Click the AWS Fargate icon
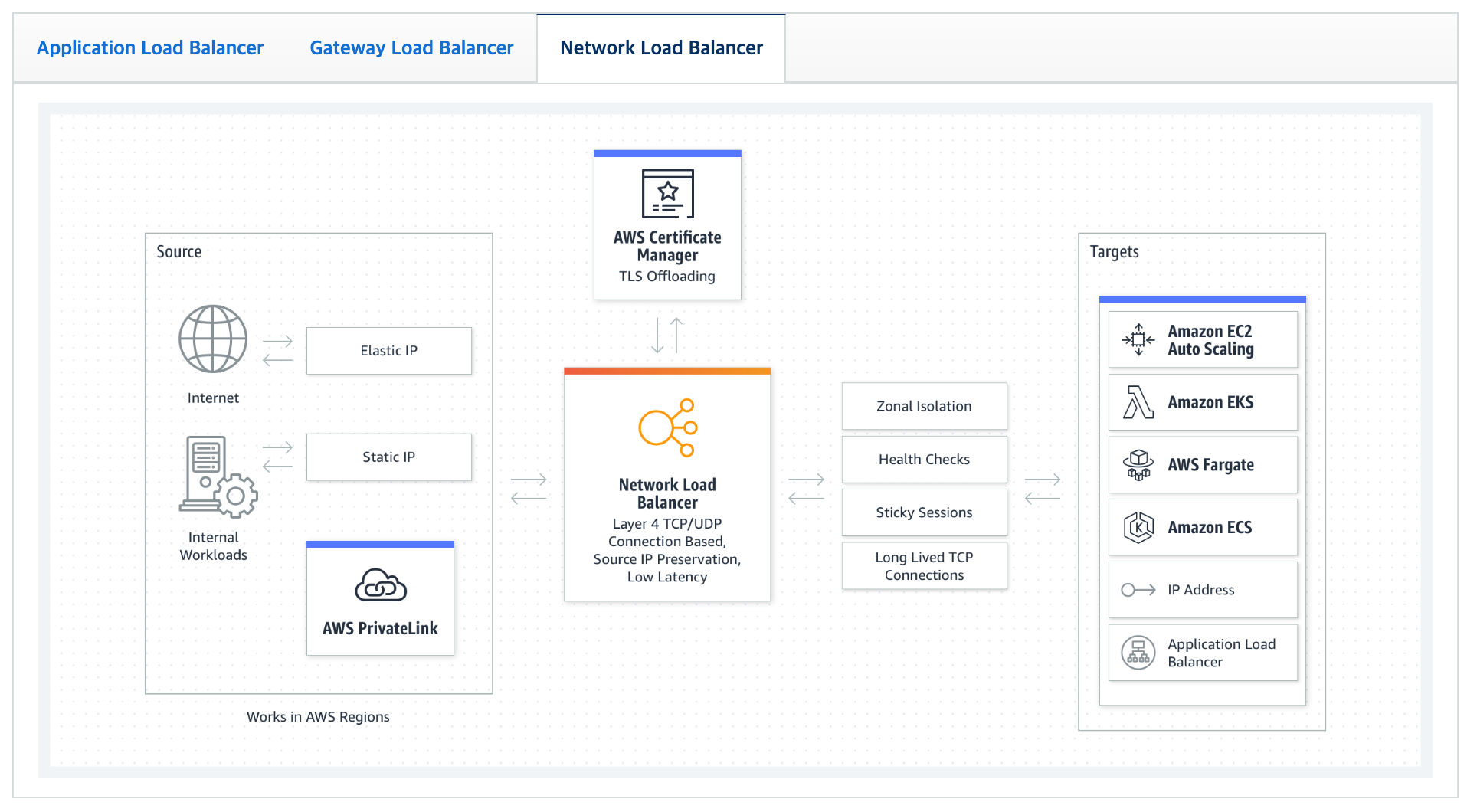Screen dimensions: 1477x812 click(1138, 465)
